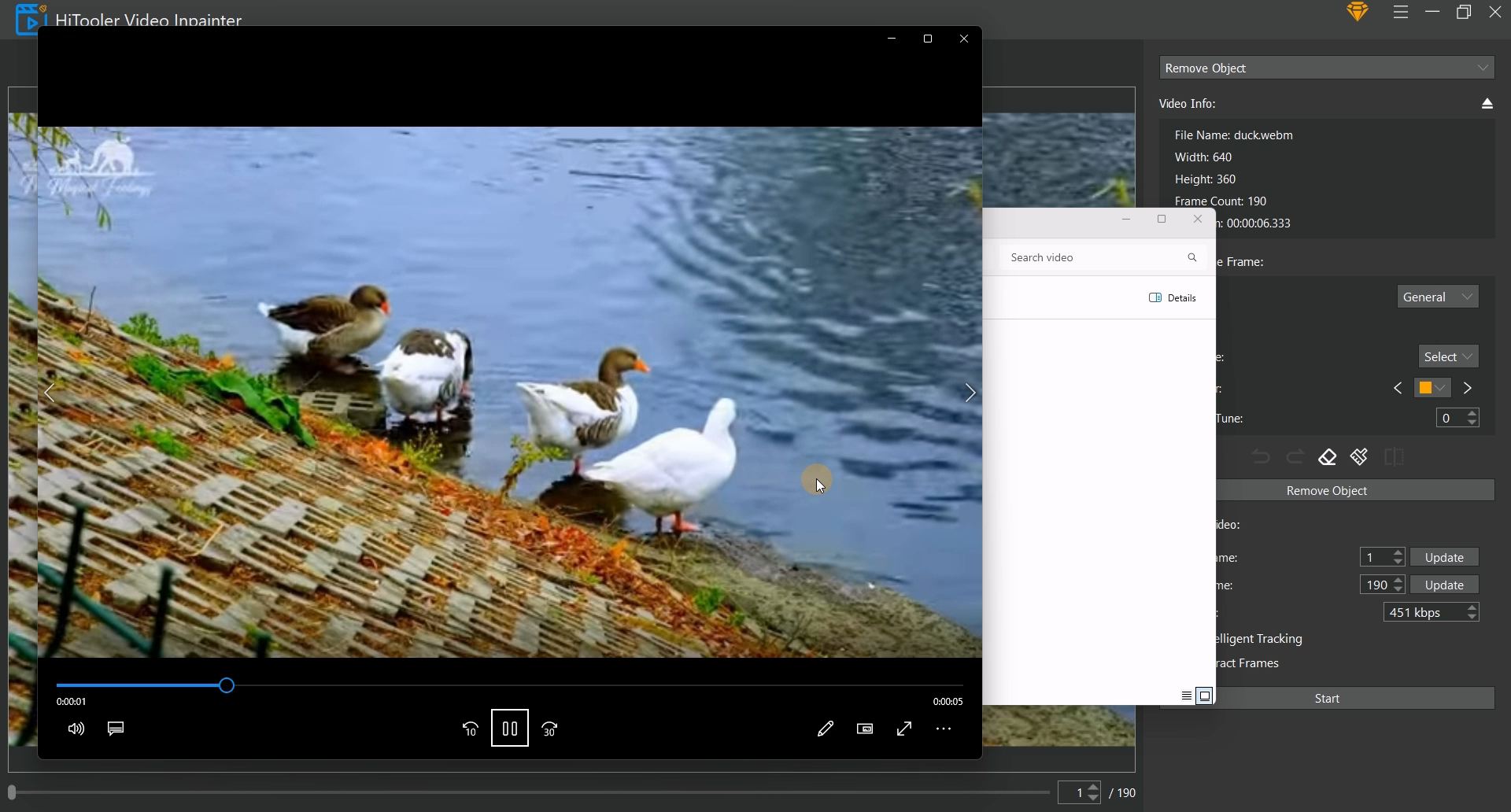
Task: Click the Redo arrow icon
Action: (1295, 456)
